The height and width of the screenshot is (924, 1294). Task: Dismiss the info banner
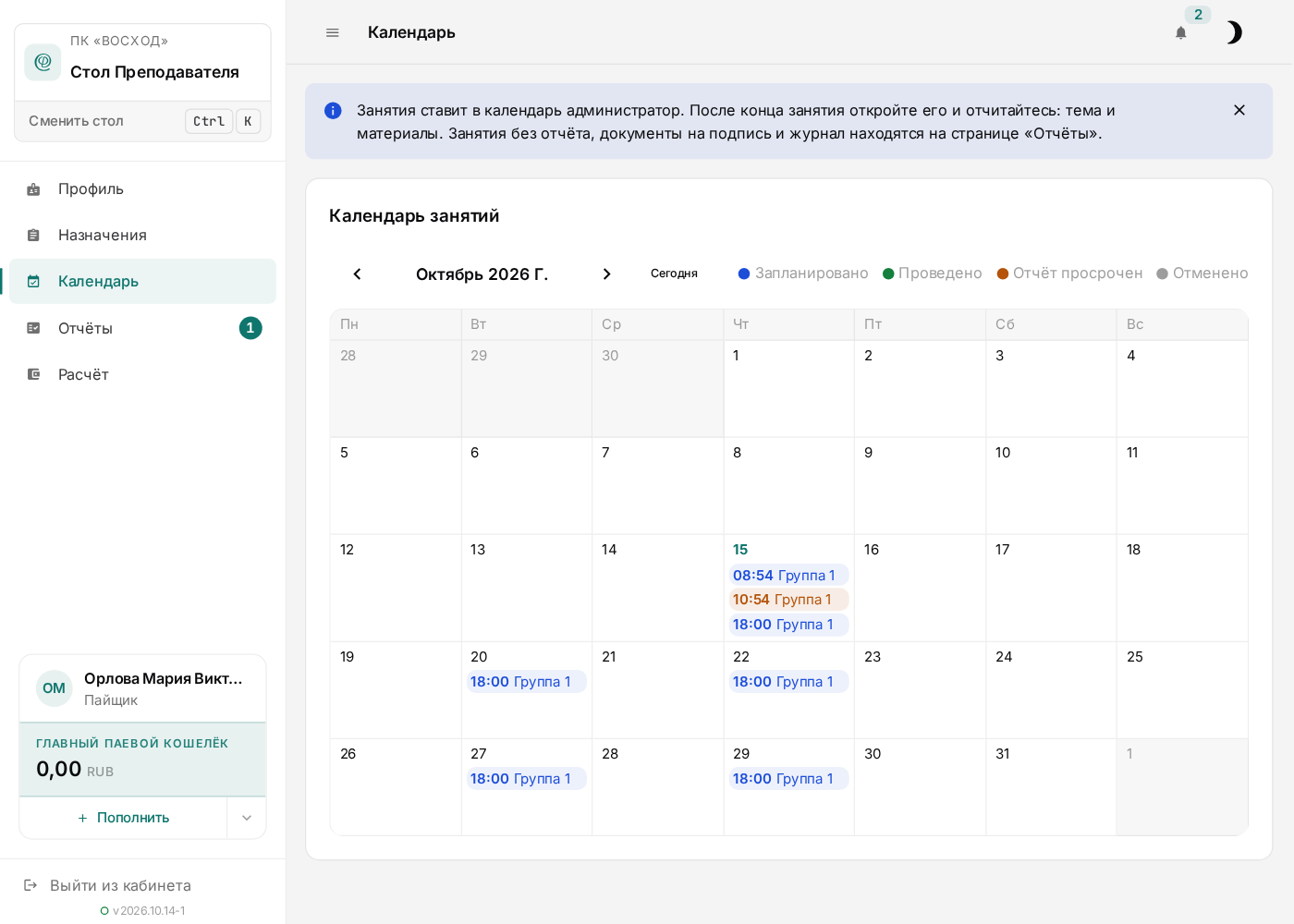pos(1239,110)
